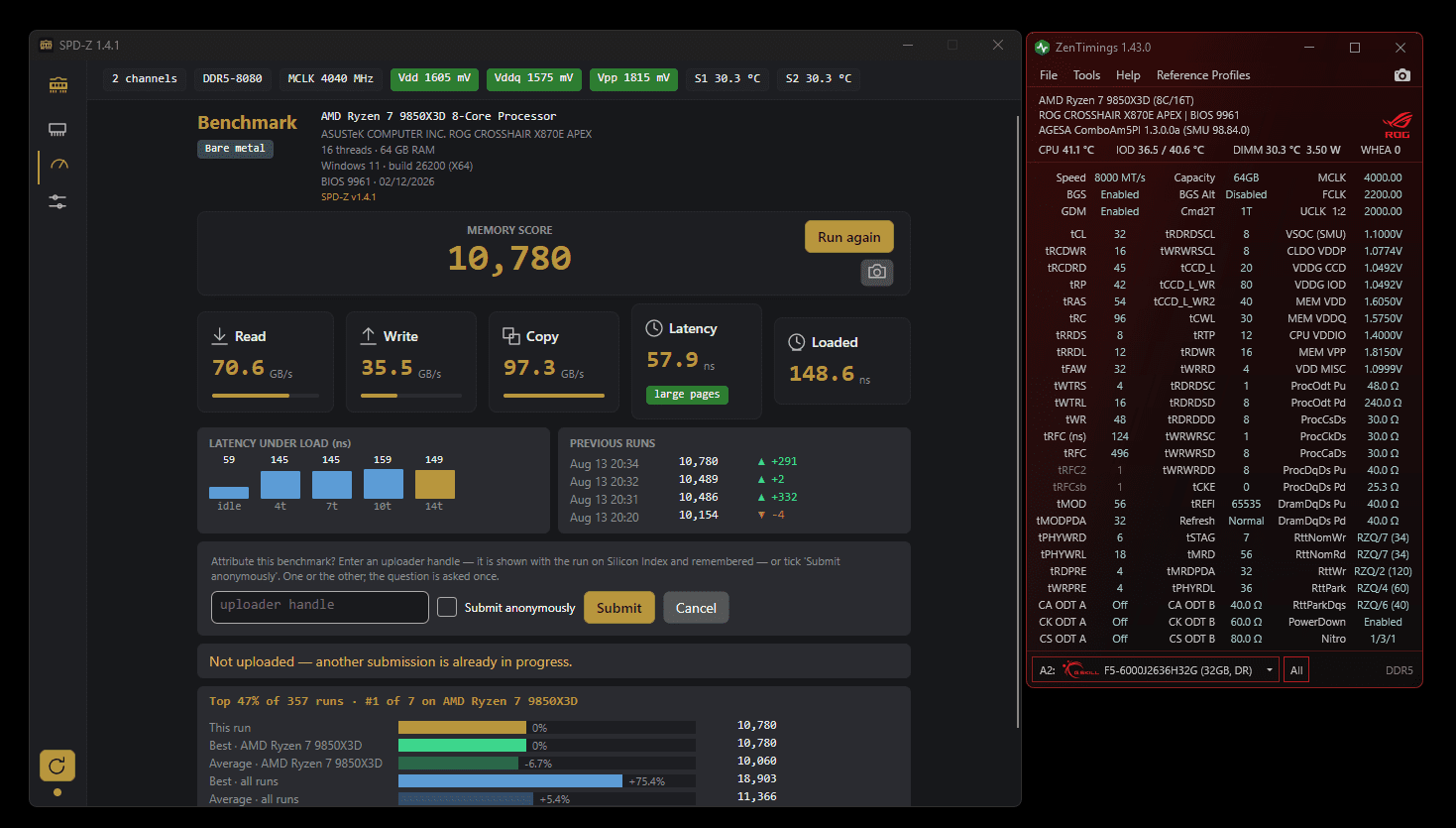This screenshot has height=828, width=1456.
Task: Click the MEM VDD 1.6050V reading
Action: pos(1383,301)
